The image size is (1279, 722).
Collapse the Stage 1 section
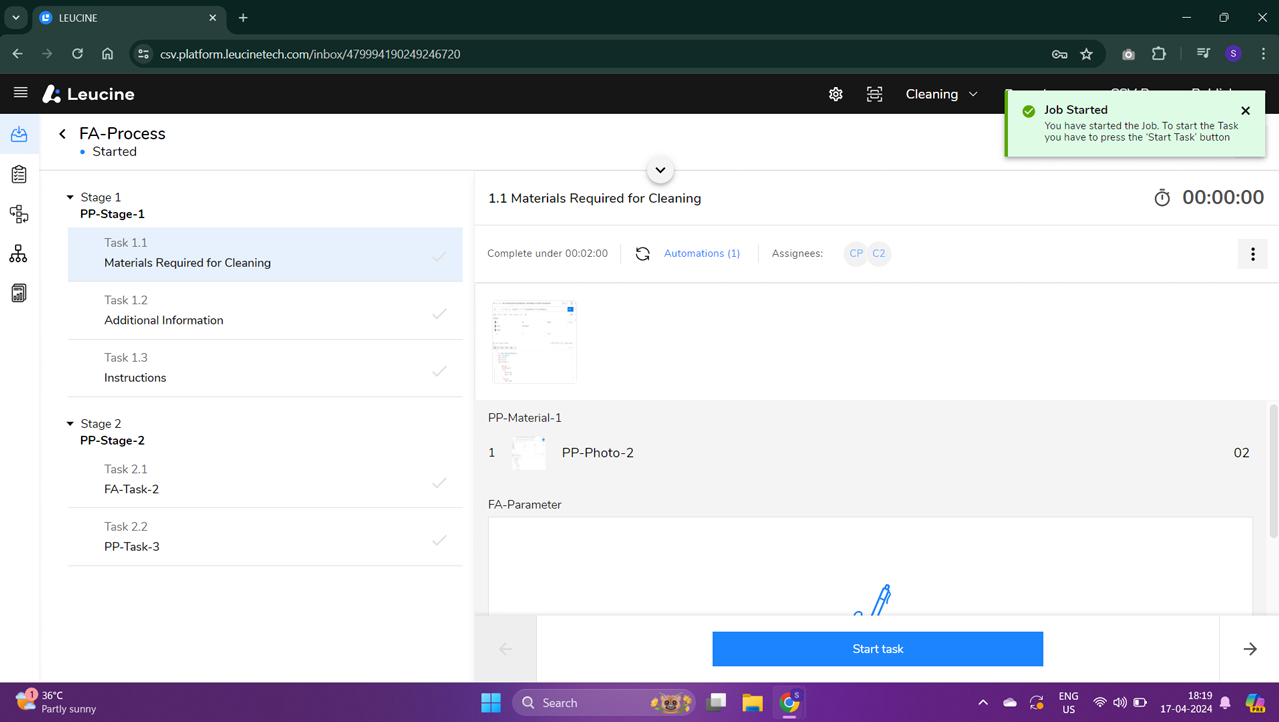[70, 198]
